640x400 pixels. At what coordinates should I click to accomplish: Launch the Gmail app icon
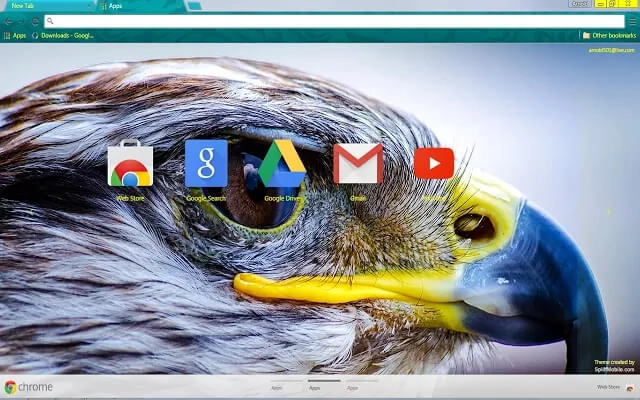358,163
